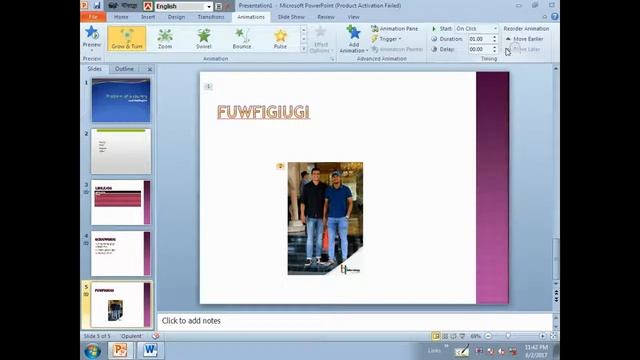The width and height of the screenshot is (640, 360).
Task: Increase the Duration spinner value
Action: 495,37
